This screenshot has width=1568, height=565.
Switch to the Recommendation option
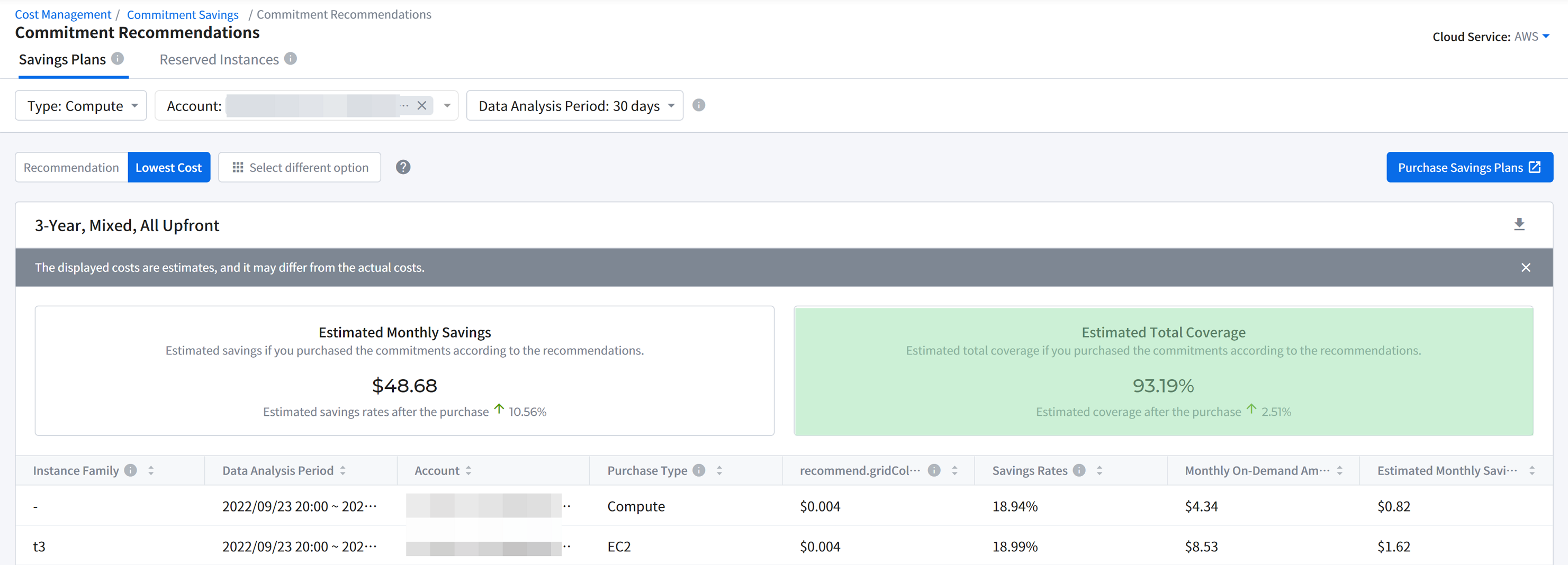(71, 167)
